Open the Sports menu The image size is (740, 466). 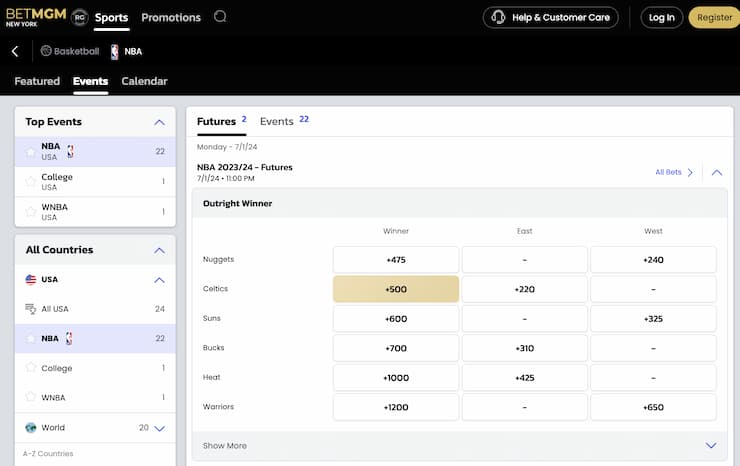tap(111, 17)
